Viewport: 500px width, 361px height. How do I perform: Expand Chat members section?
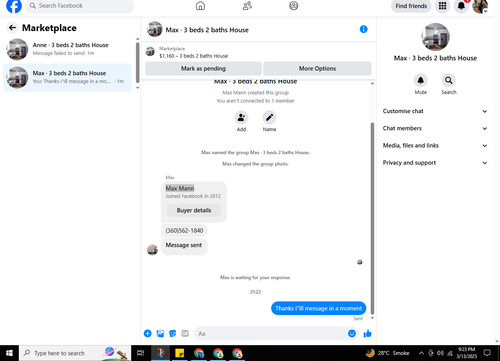click(435, 128)
